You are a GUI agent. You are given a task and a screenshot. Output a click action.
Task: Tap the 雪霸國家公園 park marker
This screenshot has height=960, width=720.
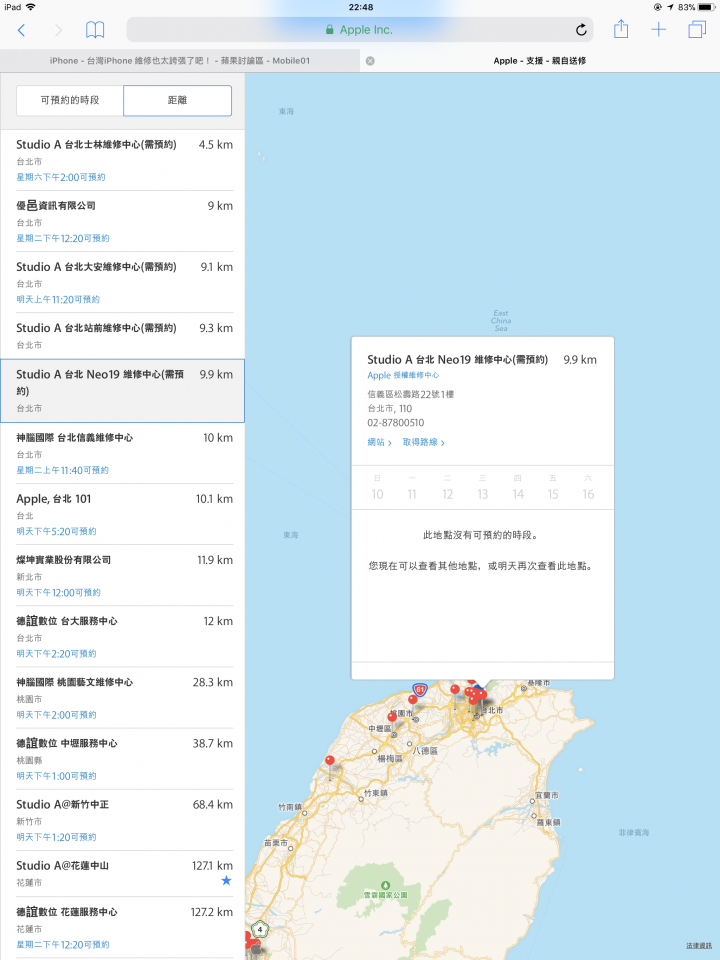386,885
